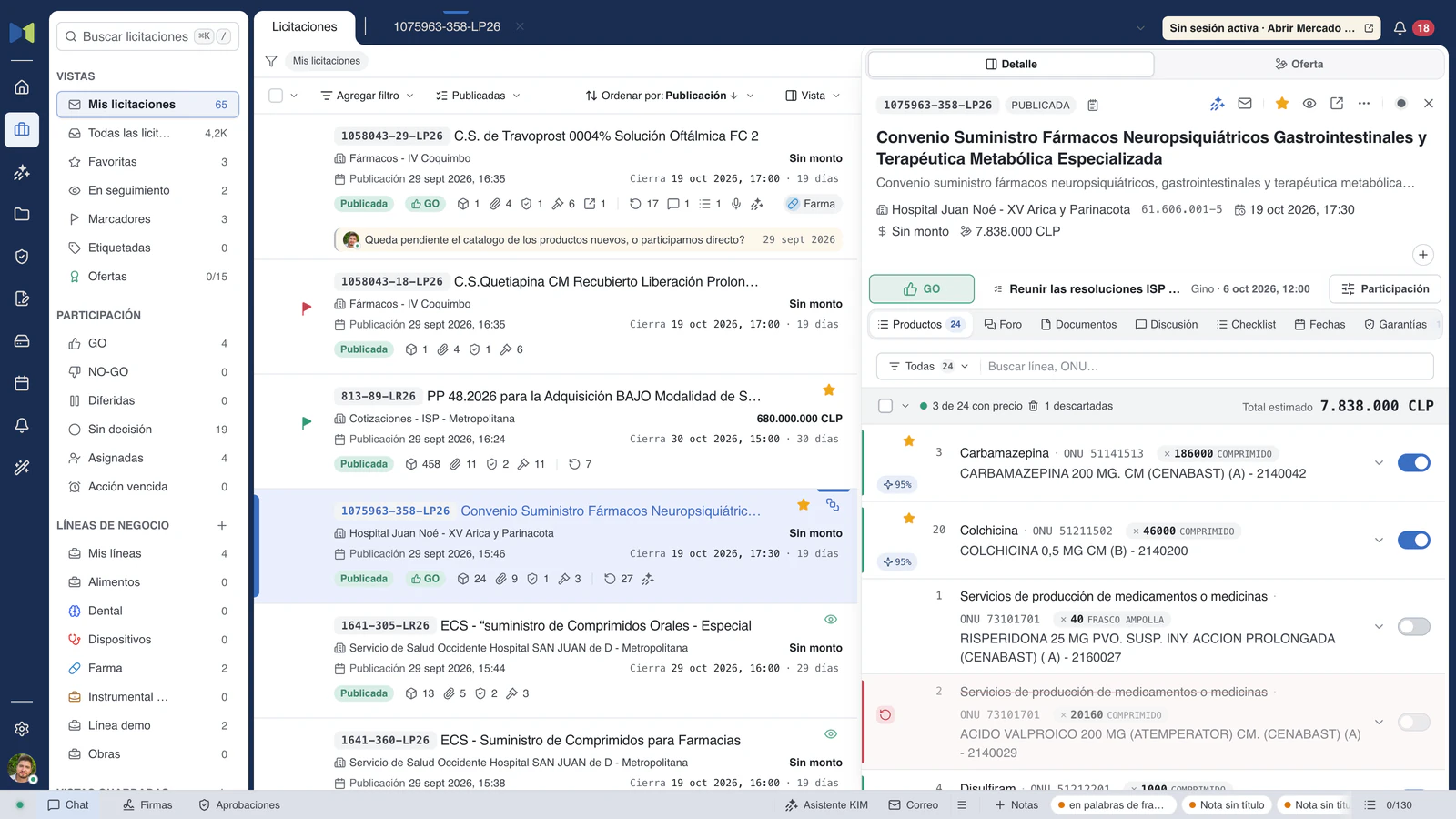Click the AI sparkle icon in detail header
Viewport: 1456px width, 819px height.
pyautogui.click(x=1217, y=104)
